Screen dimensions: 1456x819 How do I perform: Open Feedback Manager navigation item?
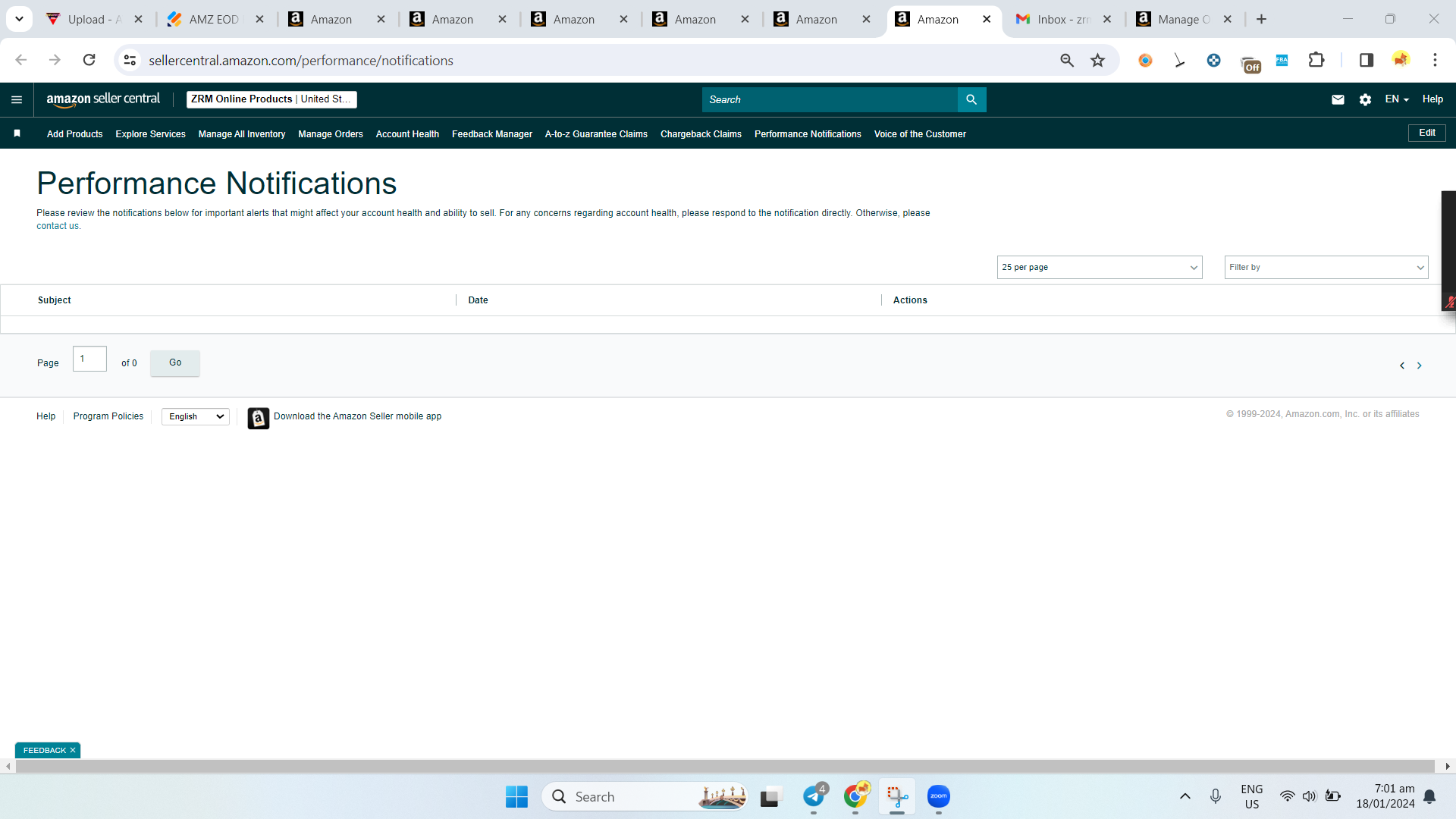pyautogui.click(x=492, y=134)
